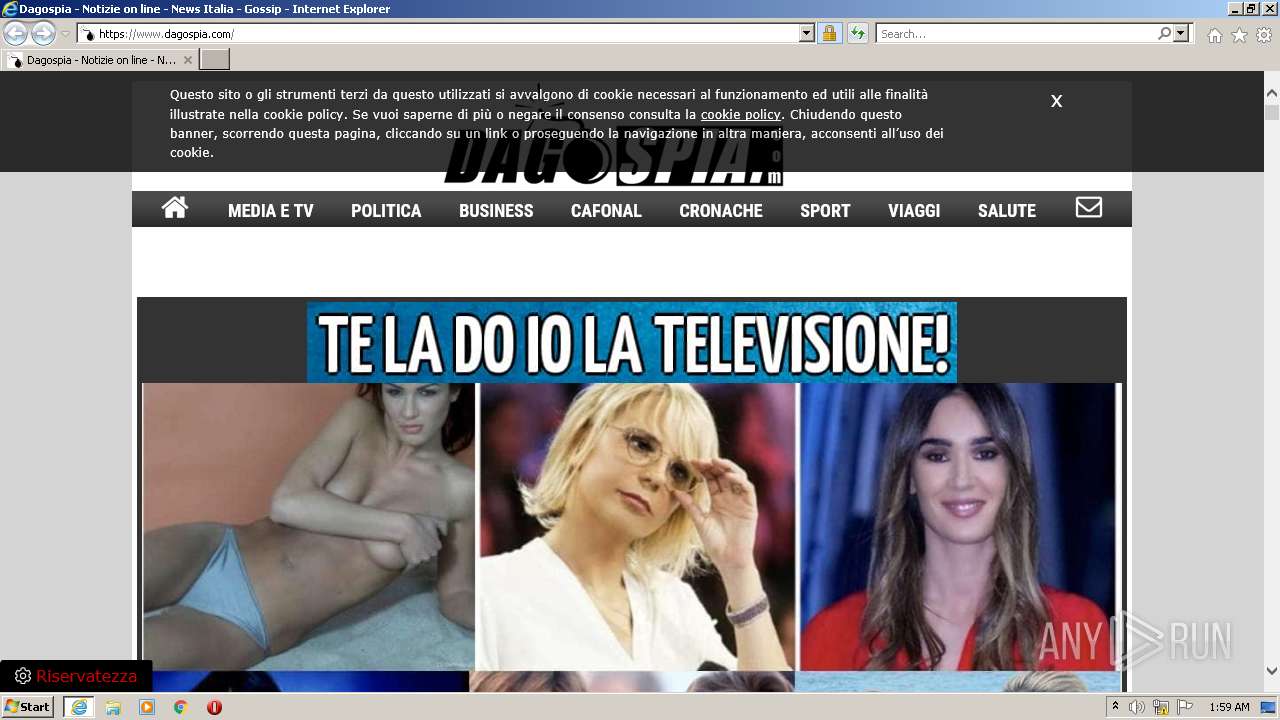
Task: Click the Te la do io la televisione banner
Action: (632, 342)
